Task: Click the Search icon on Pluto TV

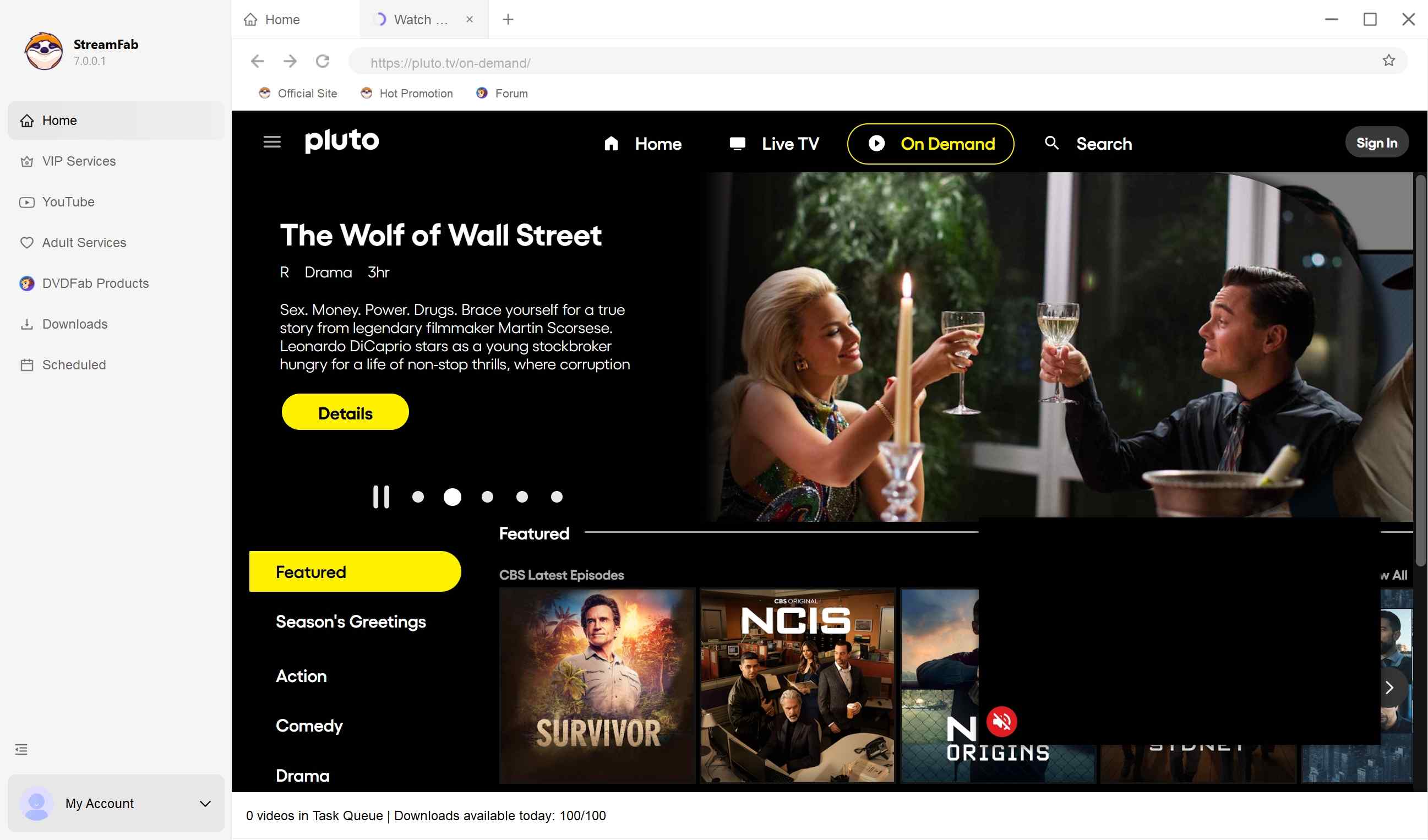Action: 1052,144
